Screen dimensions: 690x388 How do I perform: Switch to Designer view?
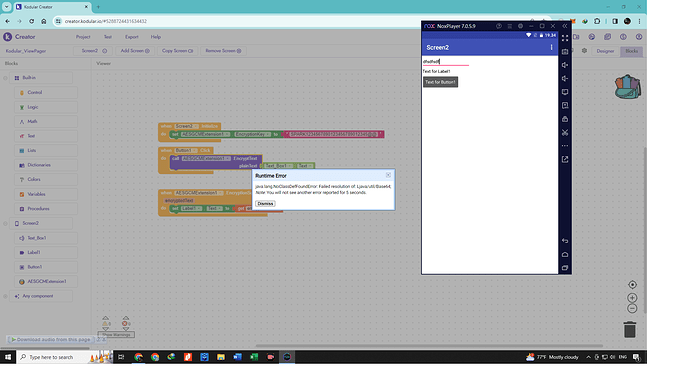click(605, 51)
